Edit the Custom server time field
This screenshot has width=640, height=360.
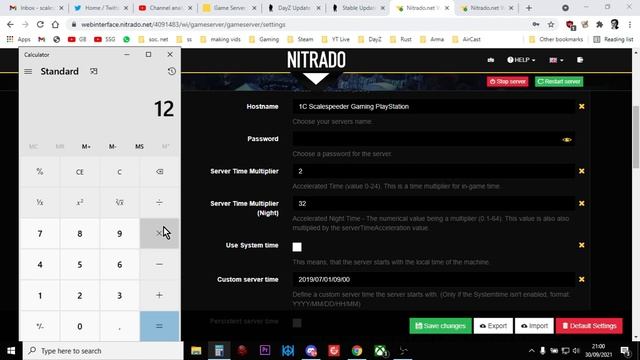[433, 279]
